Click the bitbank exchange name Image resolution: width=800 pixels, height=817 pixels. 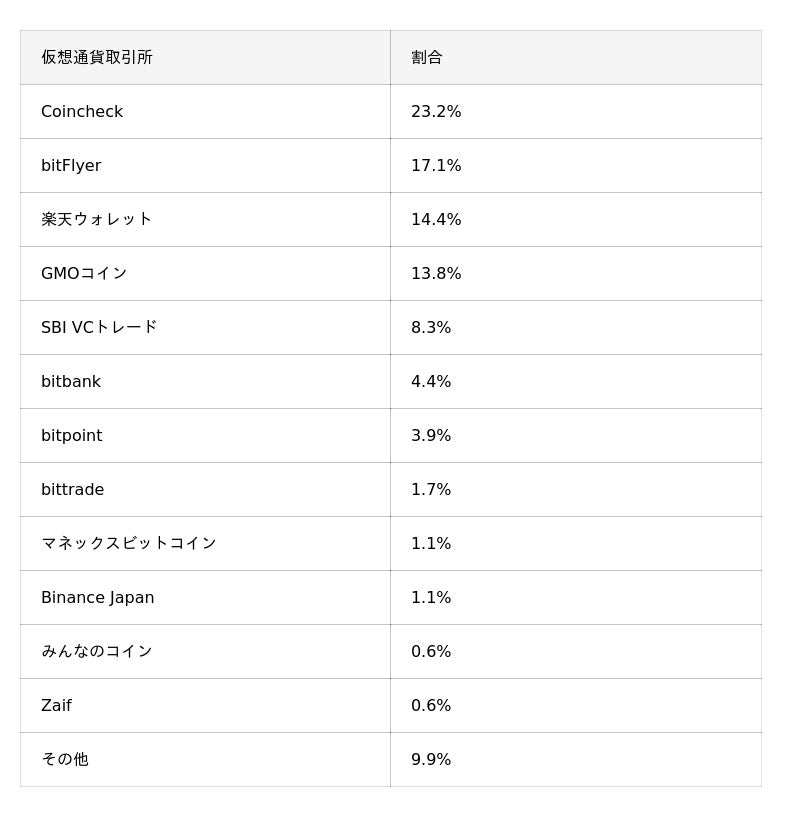pos(71,382)
